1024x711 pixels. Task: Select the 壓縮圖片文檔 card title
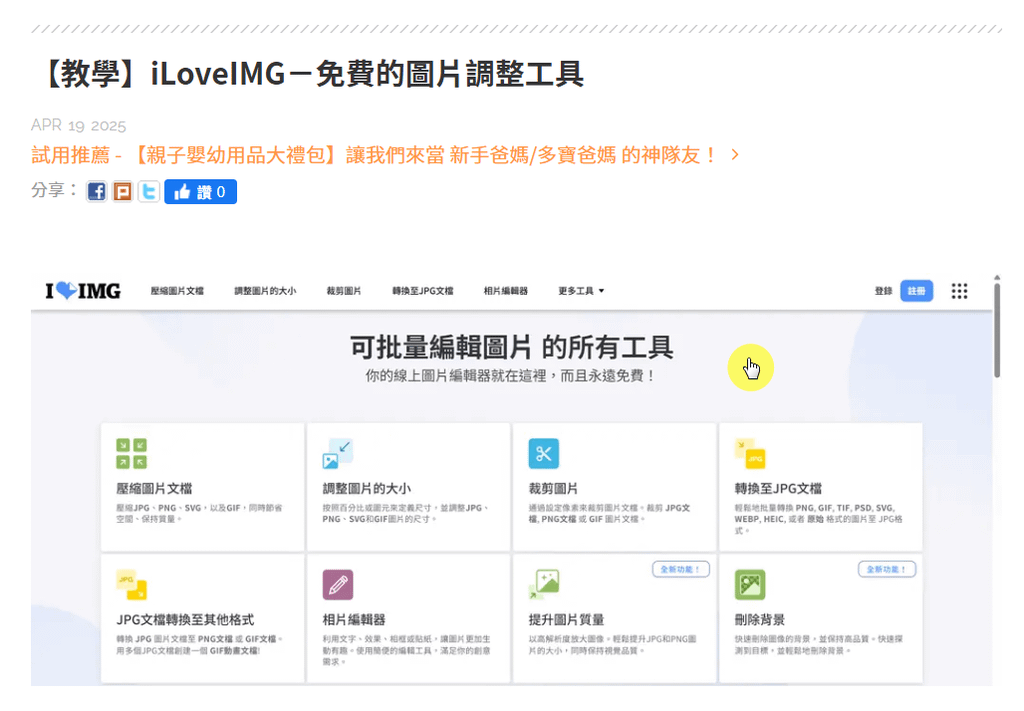(x=154, y=489)
